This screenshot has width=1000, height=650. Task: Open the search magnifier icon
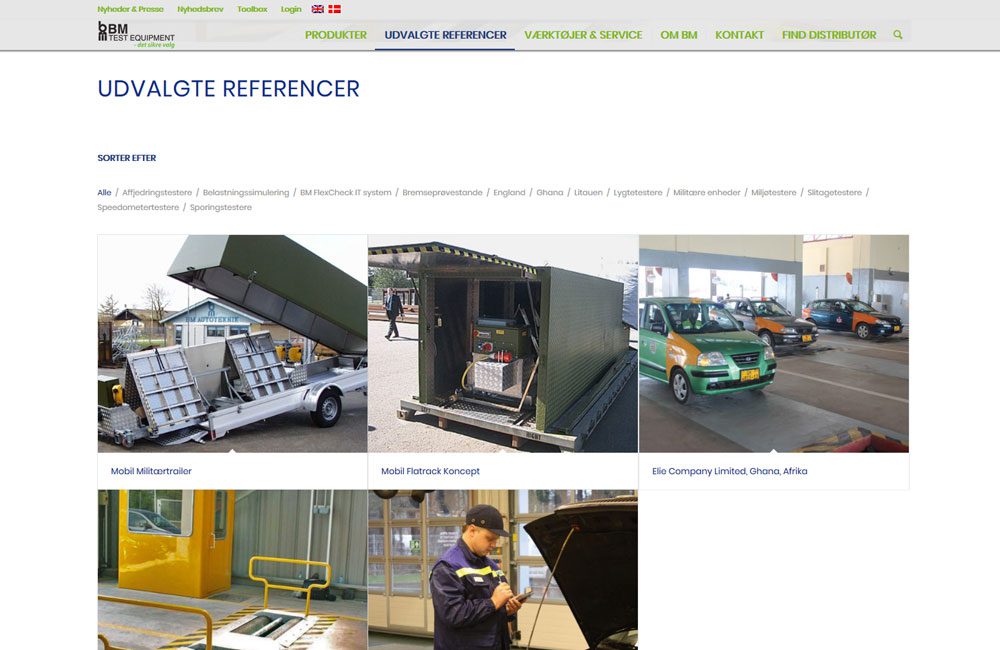click(897, 33)
